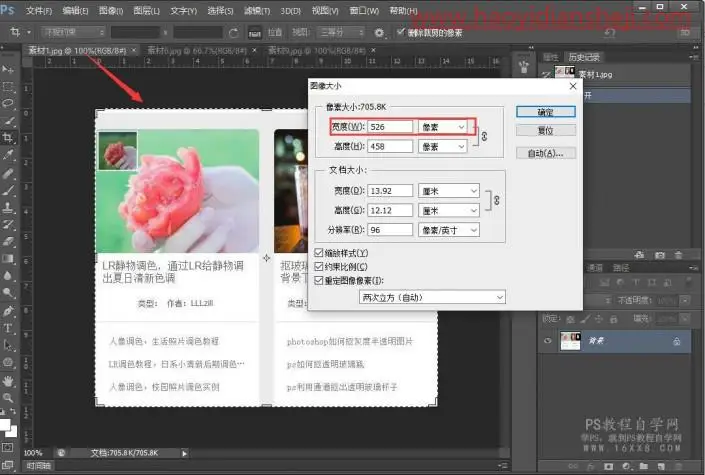Open the 窗口(W) menu
This screenshot has width=705, height=475.
[364, 10]
